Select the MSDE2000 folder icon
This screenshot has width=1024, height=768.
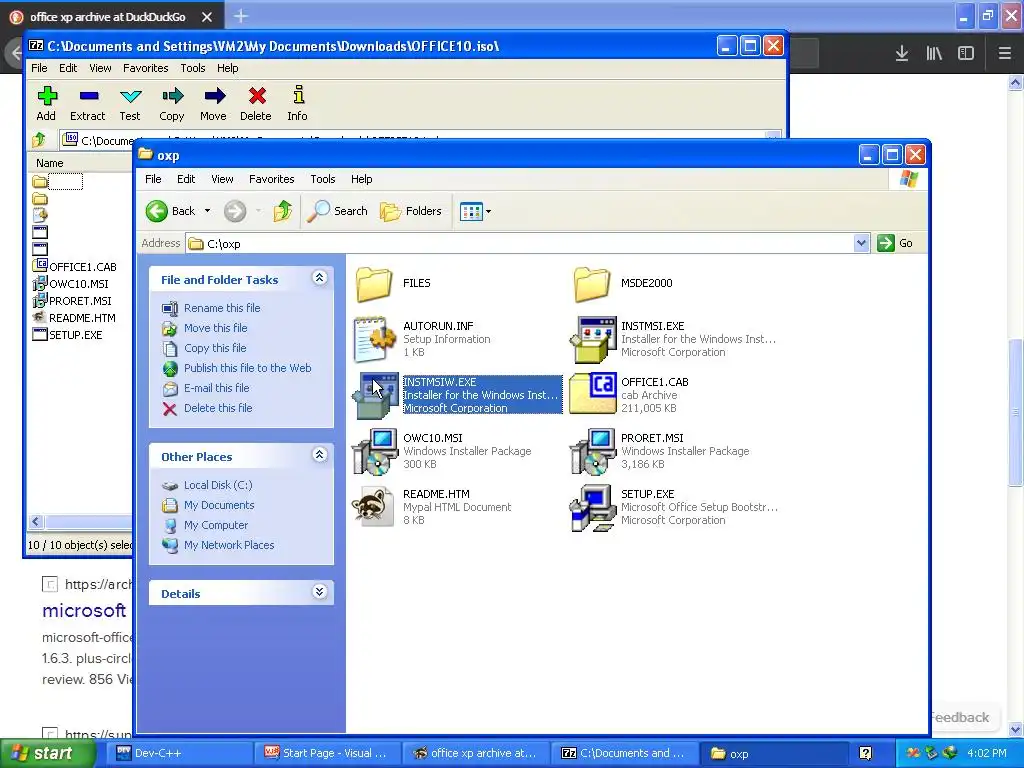[x=592, y=284]
